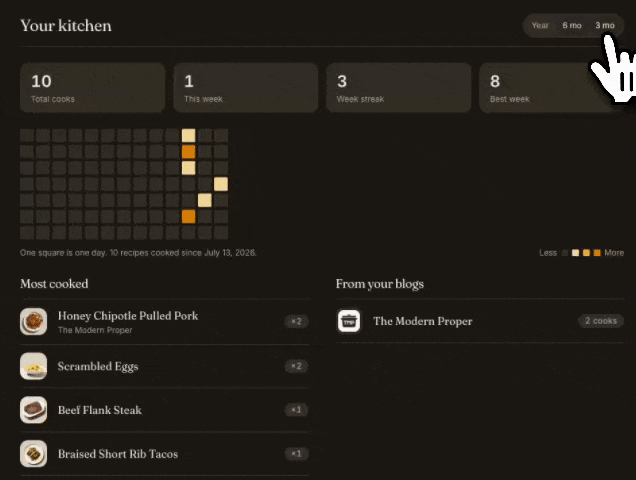Screen dimensions: 636x480
Task: Click the Total cooks stat card
Action: 92,88
